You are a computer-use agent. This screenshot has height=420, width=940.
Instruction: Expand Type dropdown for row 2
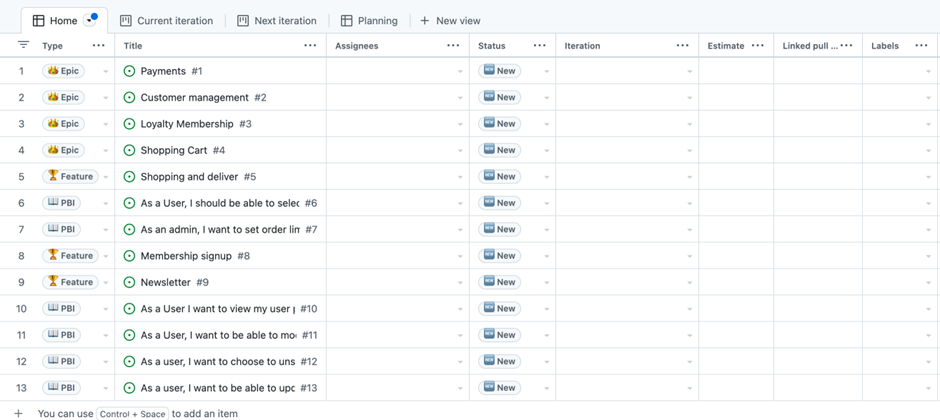[x=106, y=98]
